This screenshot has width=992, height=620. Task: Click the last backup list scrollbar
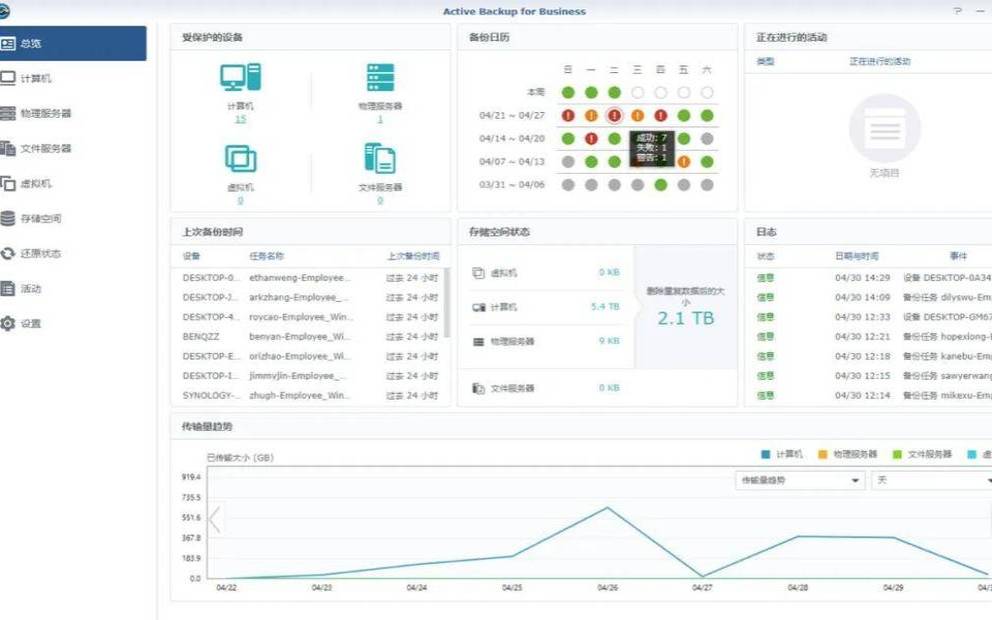pos(447,303)
